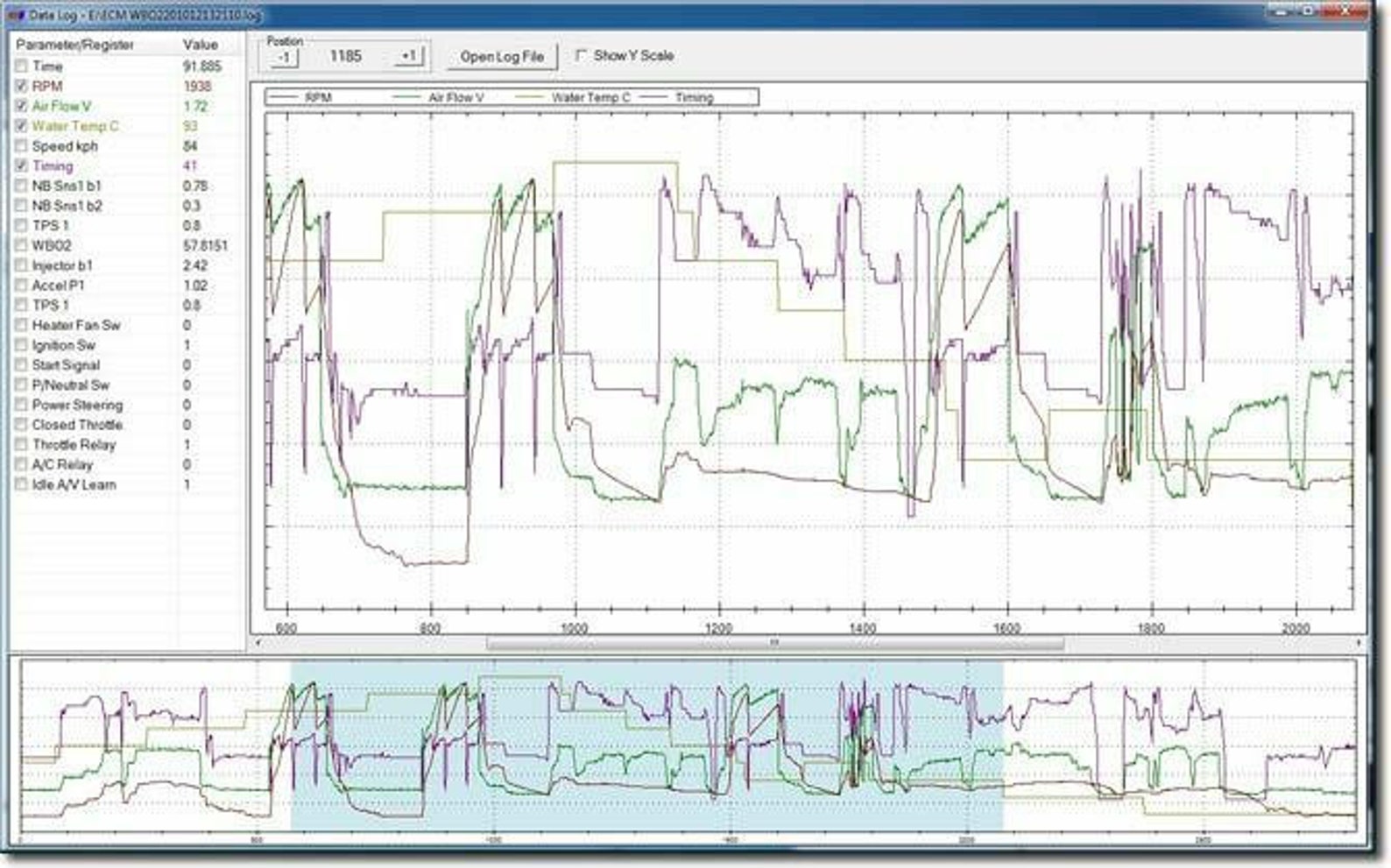
Task: Enable the Ignition Sw checkbox
Action: point(21,345)
